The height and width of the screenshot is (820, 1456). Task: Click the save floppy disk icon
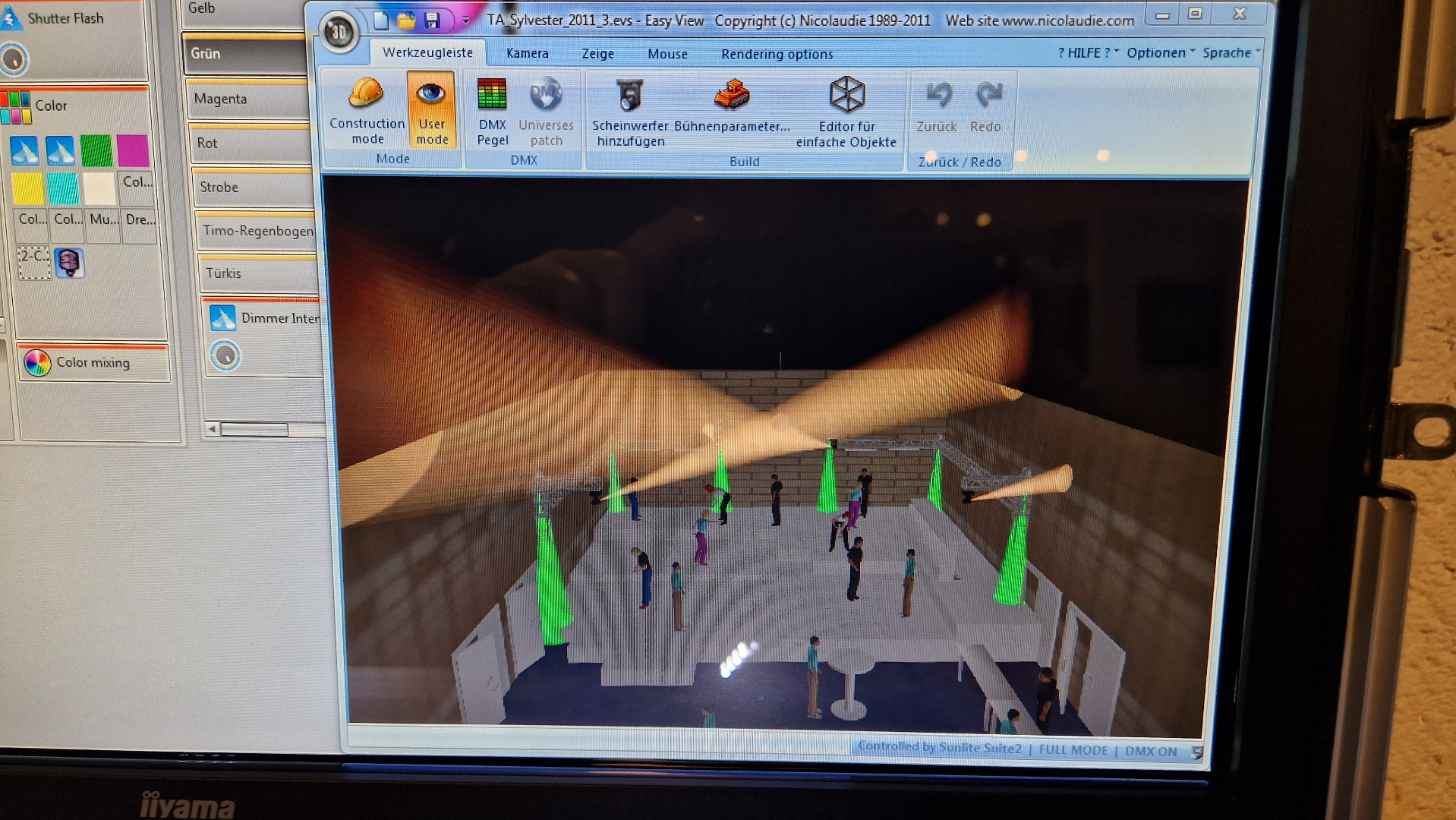432,20
